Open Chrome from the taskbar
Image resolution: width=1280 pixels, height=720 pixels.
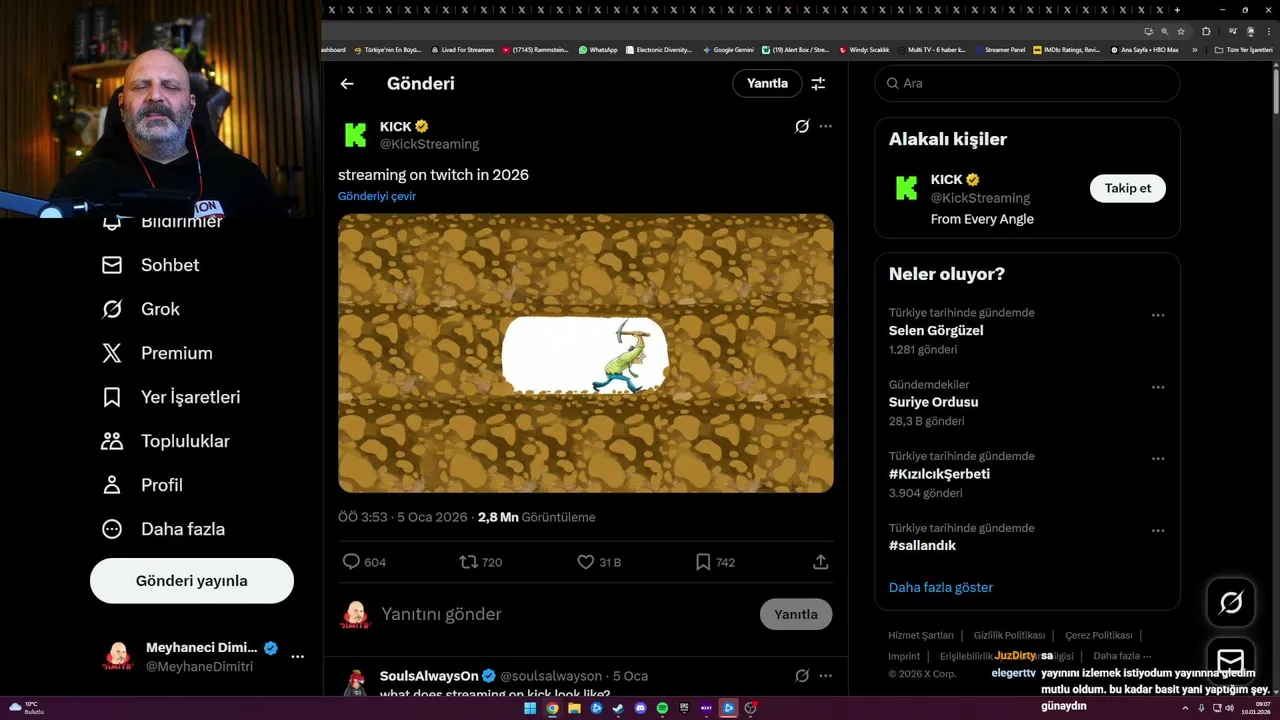[x=552, y=708]
